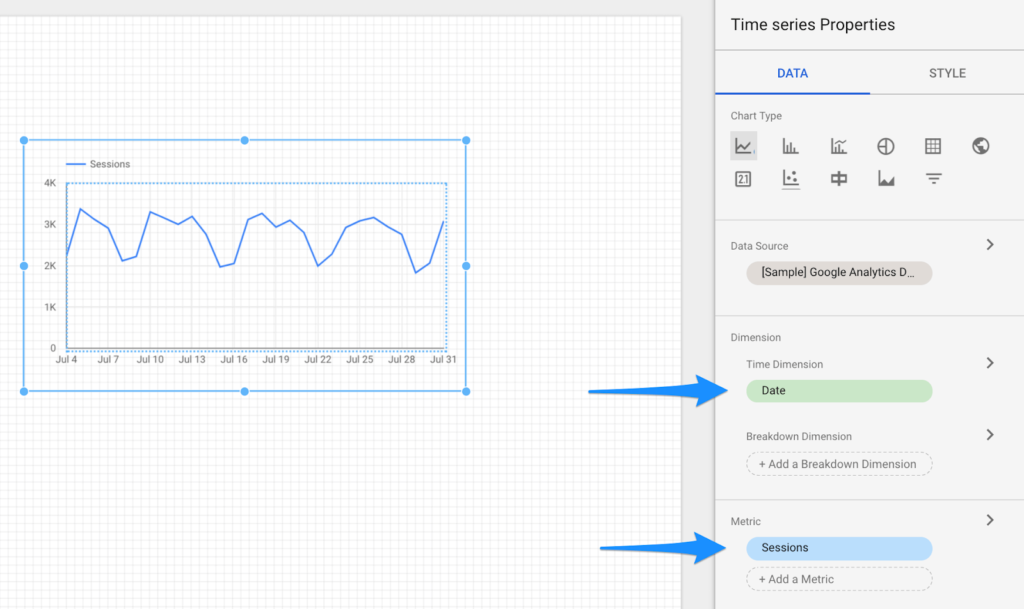Select the table chart type icon
Screen dimensions: 1024x609
click(933, 146)
